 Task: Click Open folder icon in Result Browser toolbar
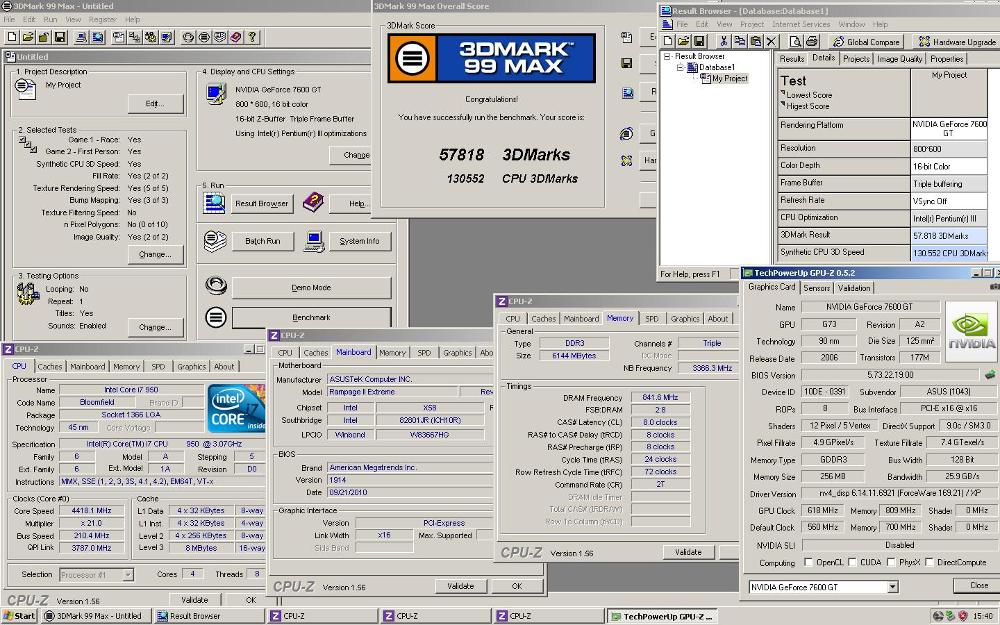click(x=683, y=41)
